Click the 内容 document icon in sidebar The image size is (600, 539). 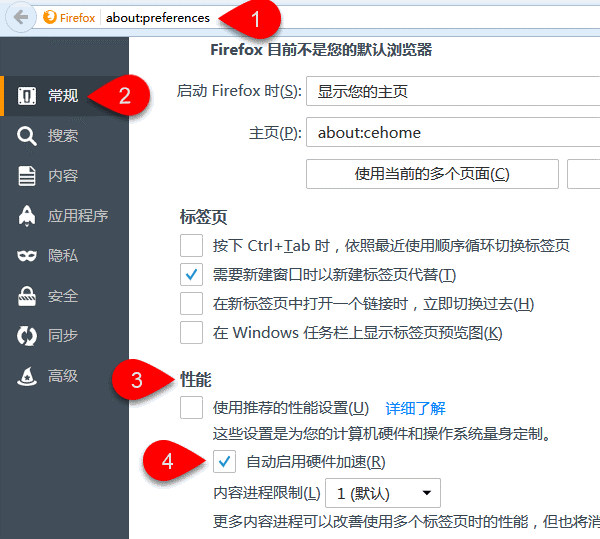[x=27, y=176]
